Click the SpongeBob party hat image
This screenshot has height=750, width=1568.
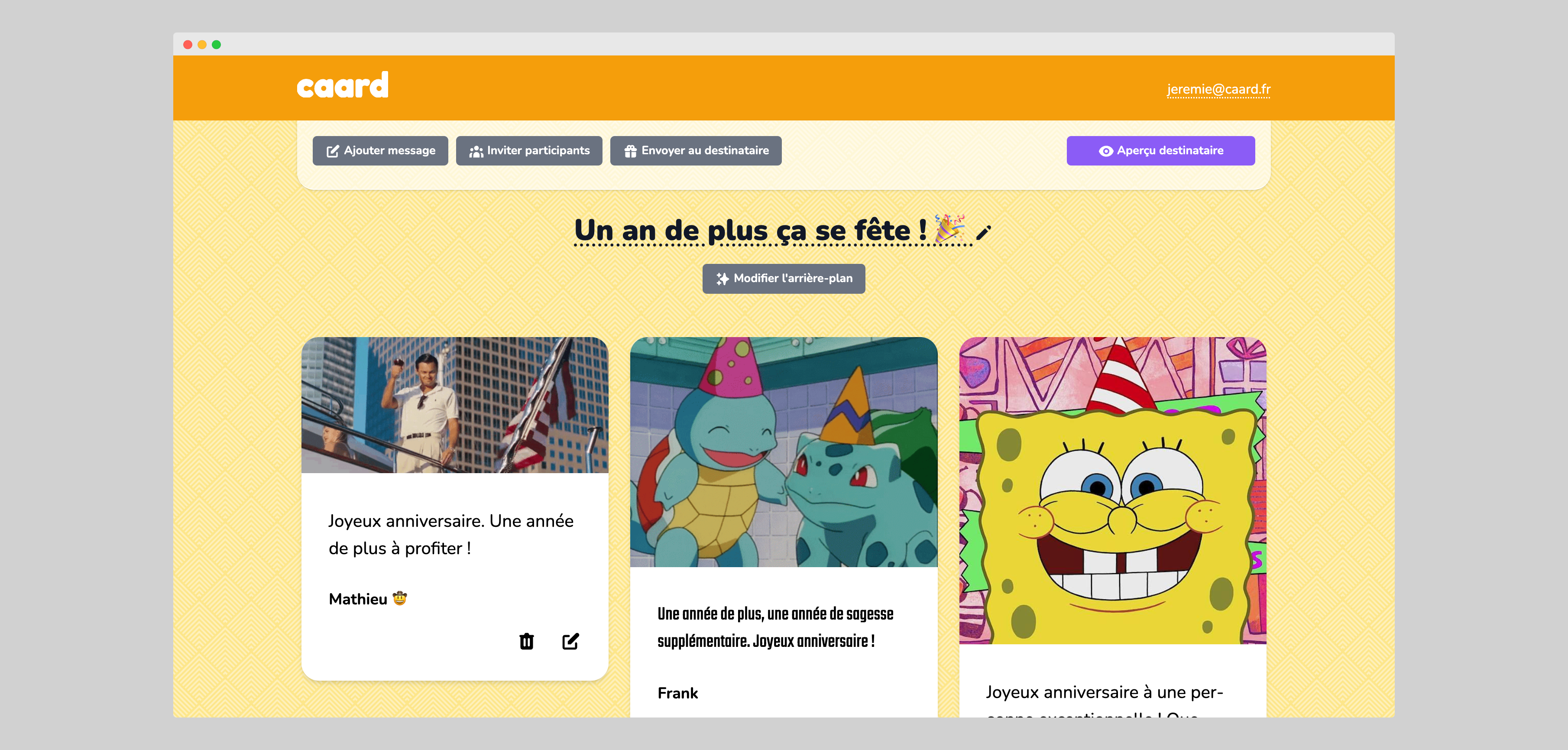(1113, 490)
